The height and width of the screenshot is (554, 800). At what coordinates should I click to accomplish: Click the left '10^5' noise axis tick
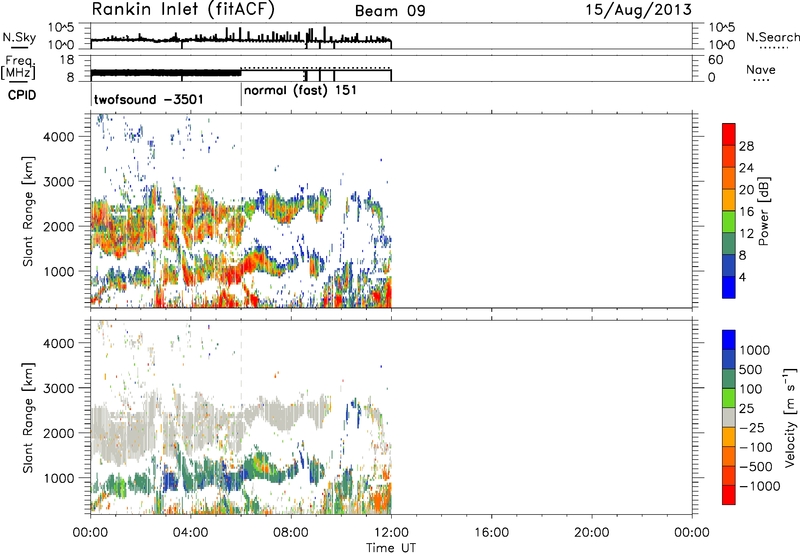click(x=61, y=28)
